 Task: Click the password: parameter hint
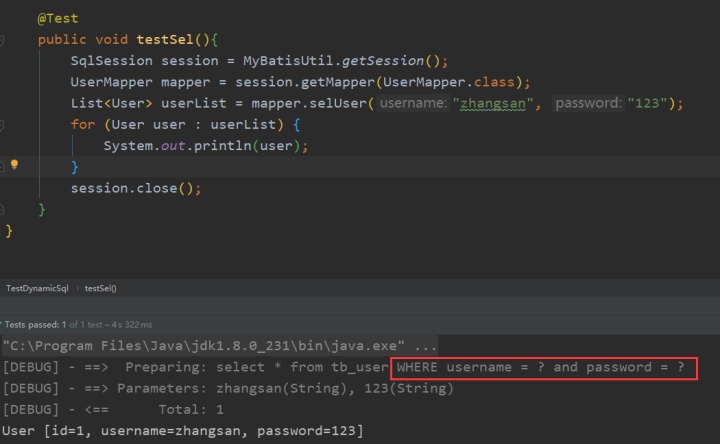click(x=588, y=103)
